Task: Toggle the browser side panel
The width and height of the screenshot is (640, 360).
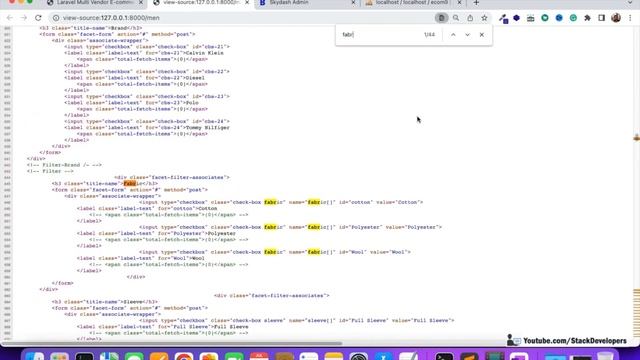Action: coord(602,18)
